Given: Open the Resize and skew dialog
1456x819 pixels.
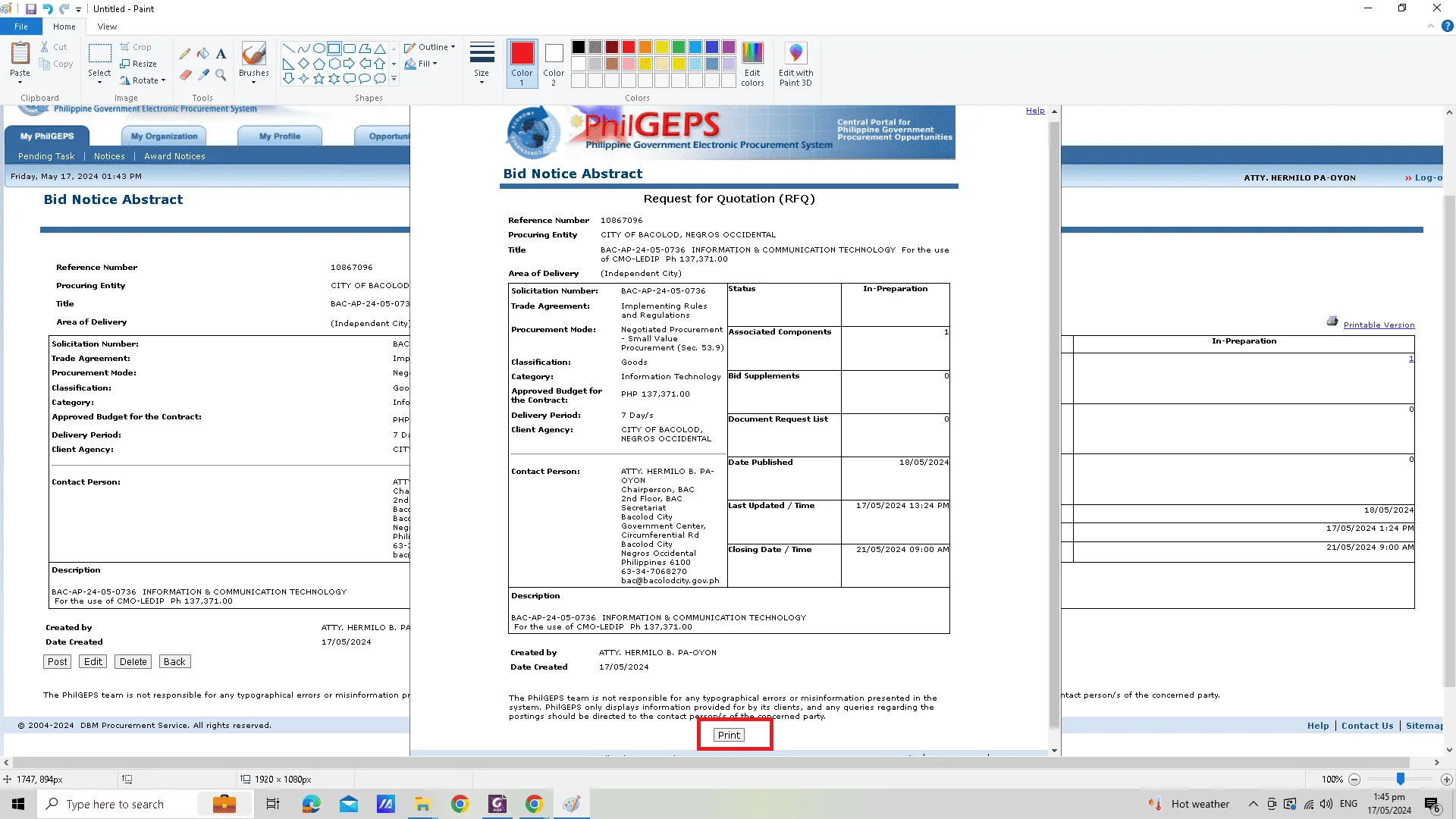Looking at the screenshot, I should click(x=139, y=64).
